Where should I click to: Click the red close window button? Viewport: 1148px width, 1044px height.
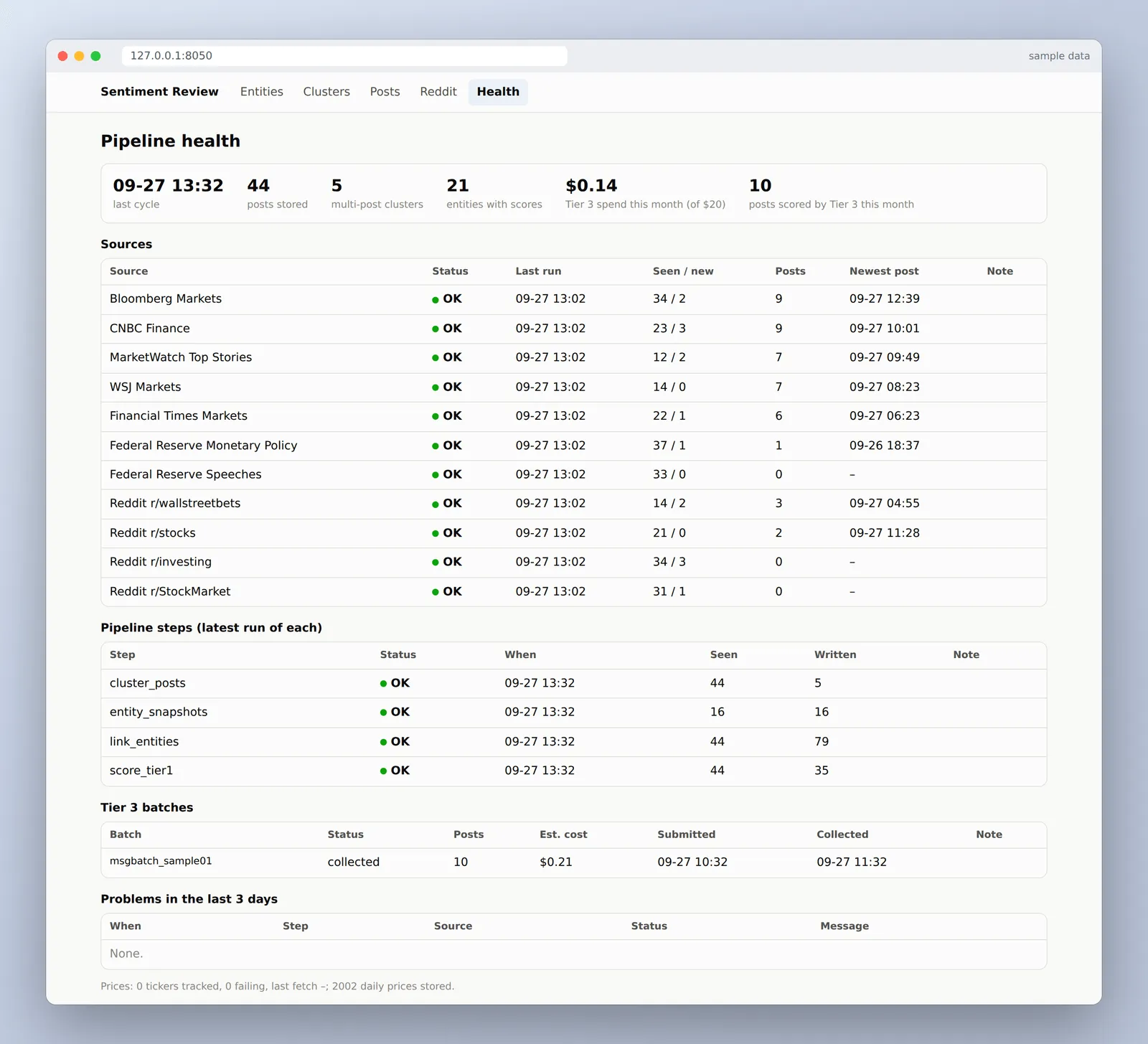click(63, 56)
